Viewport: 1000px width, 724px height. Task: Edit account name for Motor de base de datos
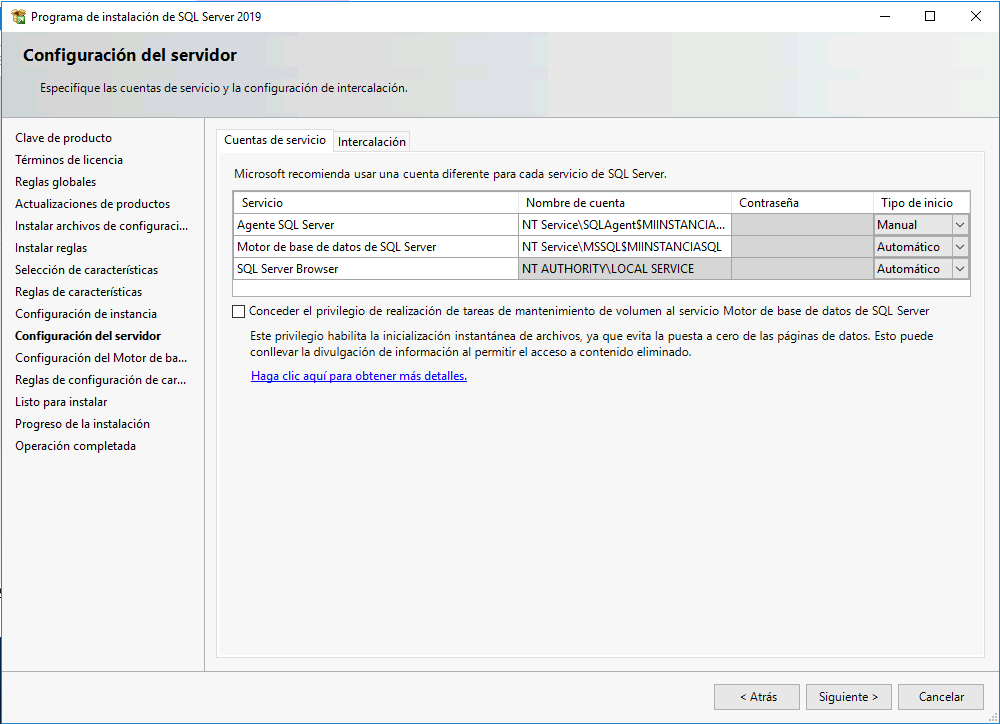624,247
